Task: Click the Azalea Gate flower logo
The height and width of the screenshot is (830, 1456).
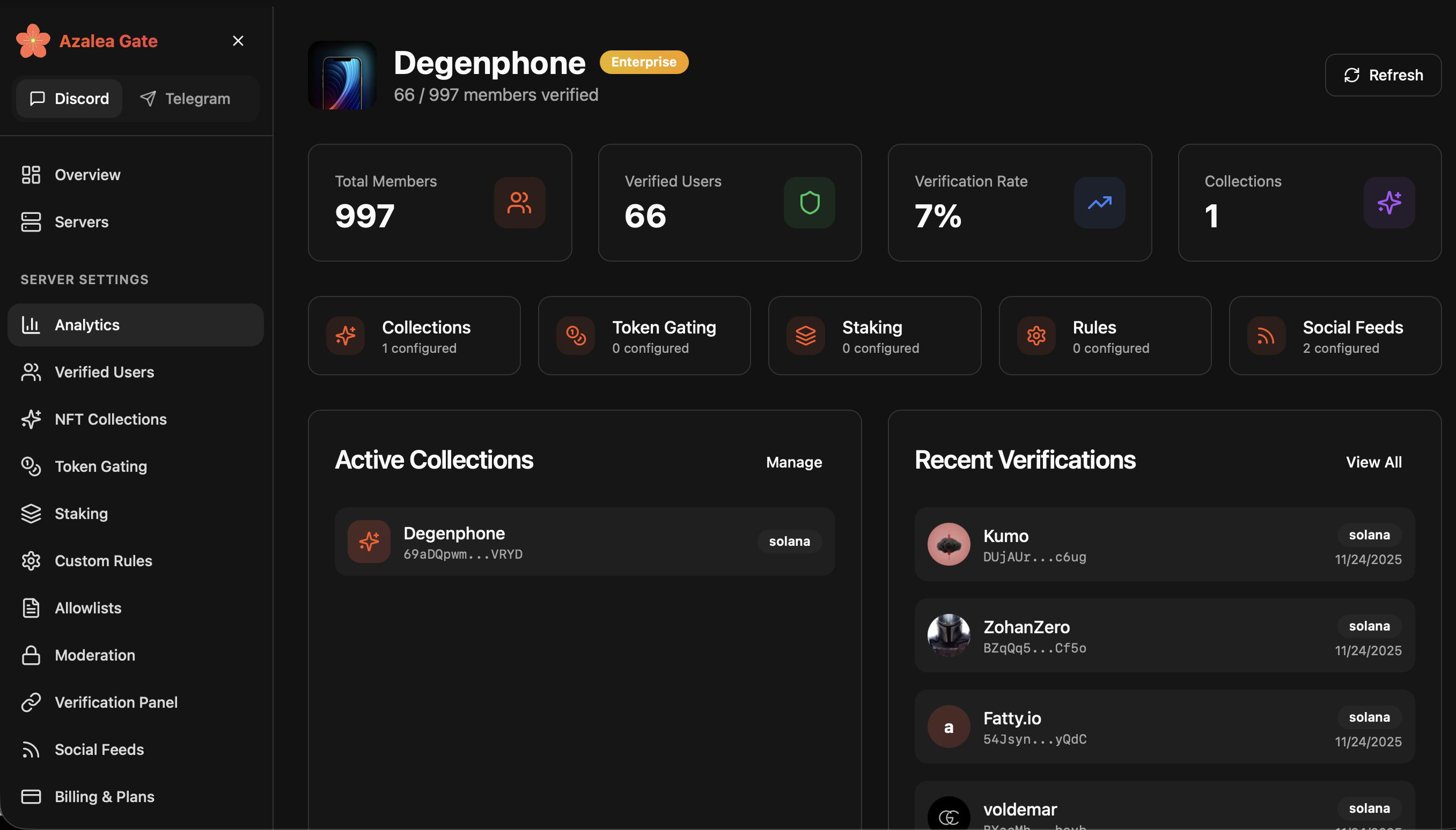Action: point(33,41)
